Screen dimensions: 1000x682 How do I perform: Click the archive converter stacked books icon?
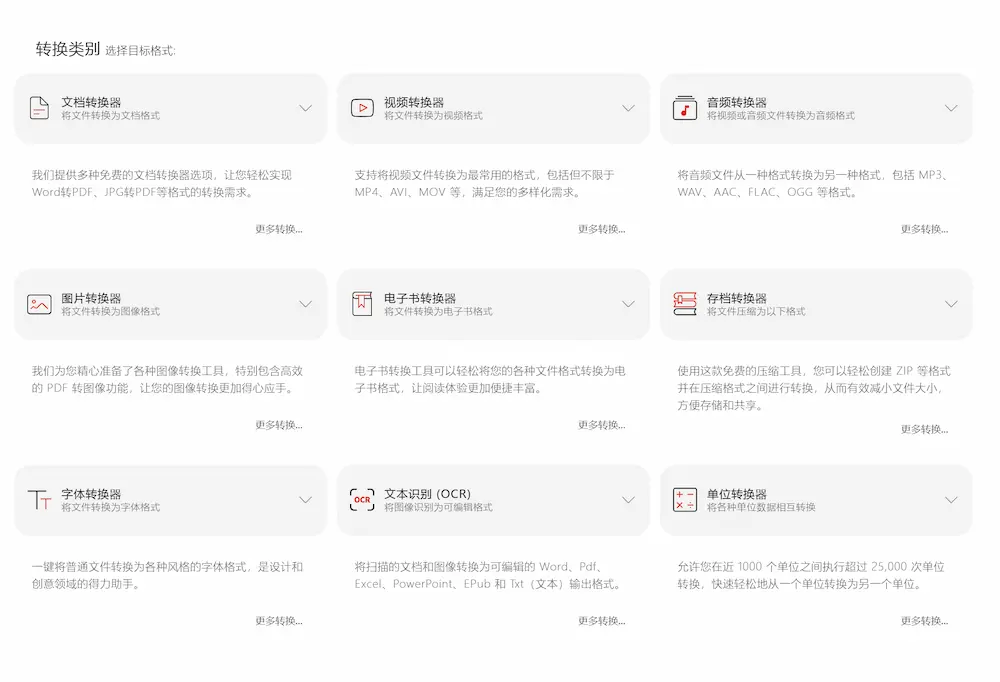pos(685,304)
